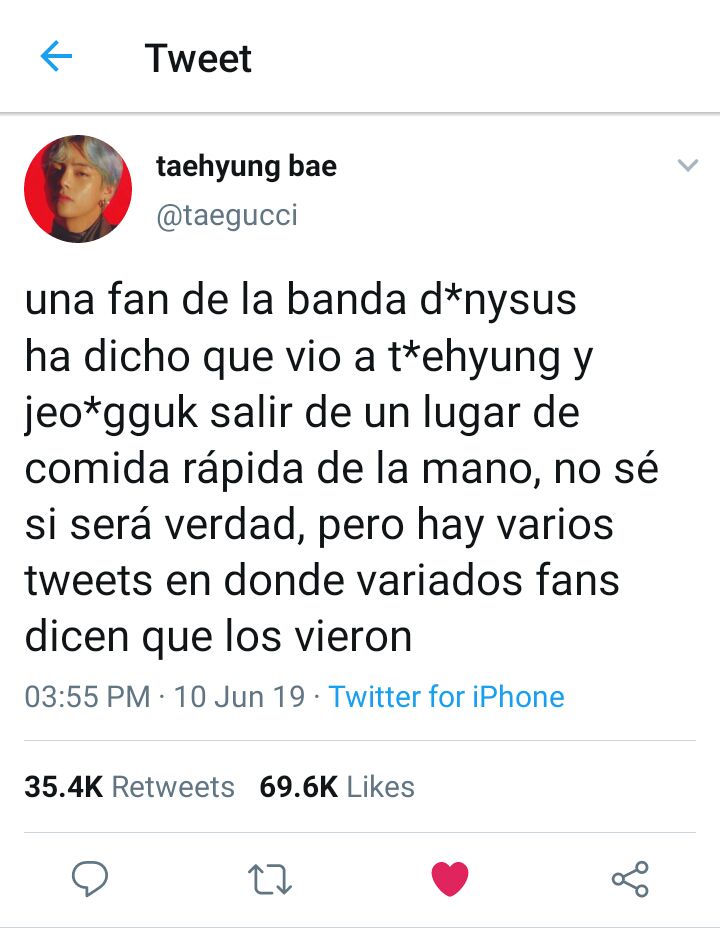The width and height of the screenshot is (720, 932).
Task: Tap the word Likes label
Action: (x=381, y=786)
